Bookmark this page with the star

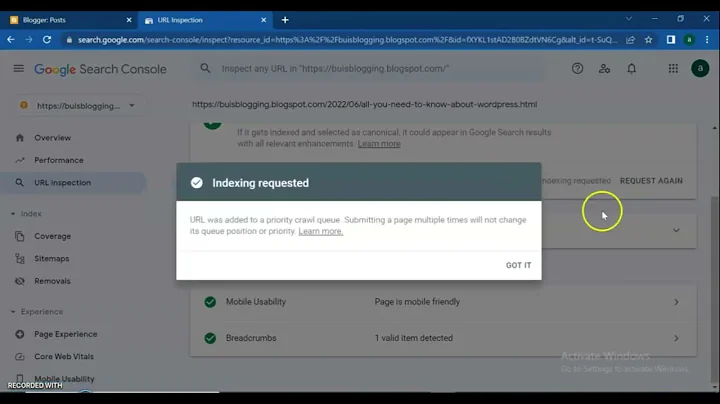point(648,40)
